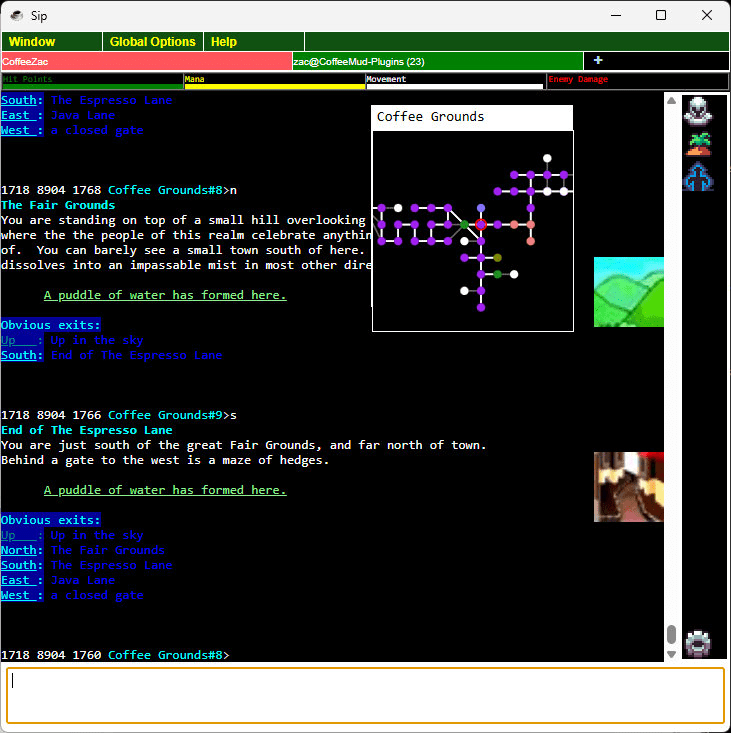Focus the command input field
The height and width of the screenshot is (733, 731).
tap(366, 695)
